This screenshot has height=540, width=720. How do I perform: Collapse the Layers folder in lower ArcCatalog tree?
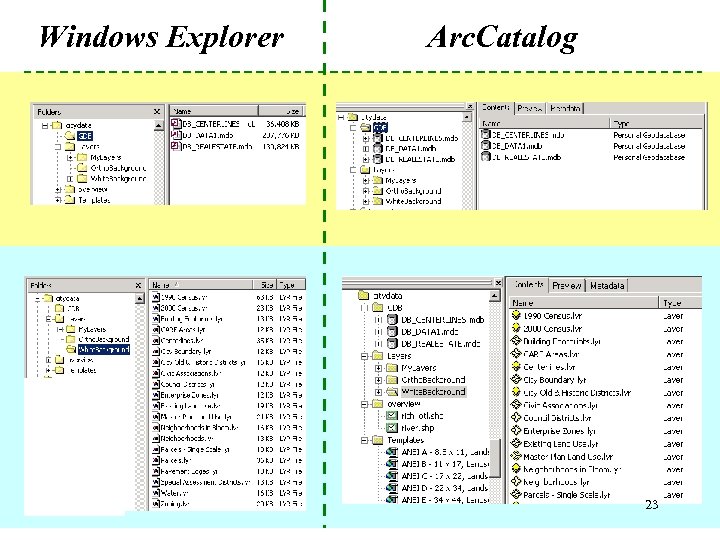364,356
